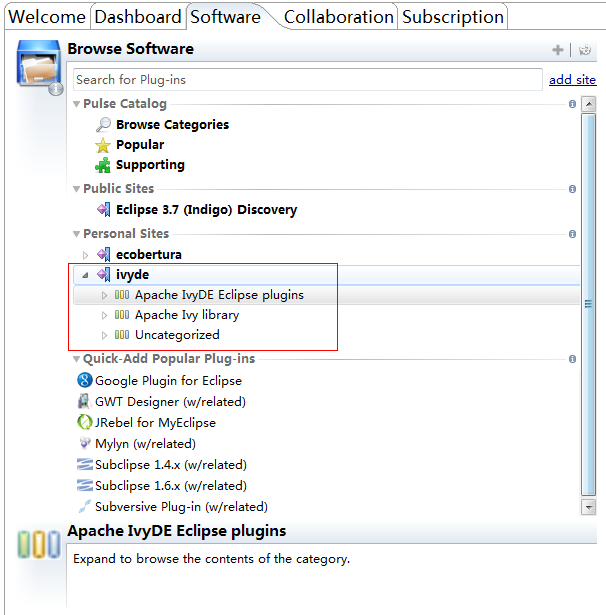Screen dimensions: 606x615
Task: Click the plus icon in Browse Software header
Action: pyautogui.click(x=557, y=50)
